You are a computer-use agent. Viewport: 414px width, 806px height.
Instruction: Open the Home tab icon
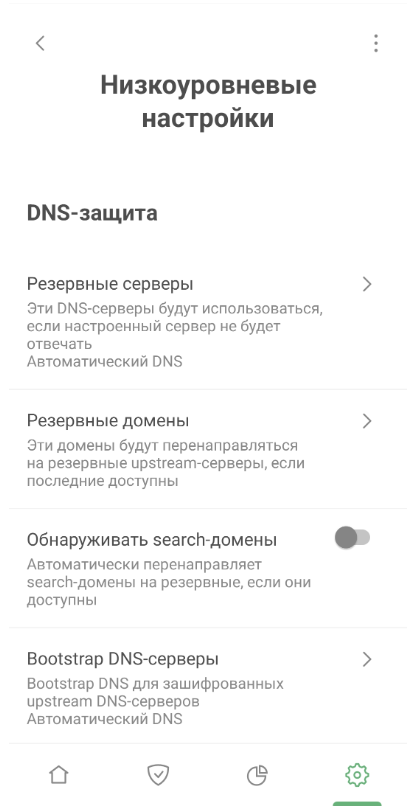pyautogui.click(x=59, y=774)
